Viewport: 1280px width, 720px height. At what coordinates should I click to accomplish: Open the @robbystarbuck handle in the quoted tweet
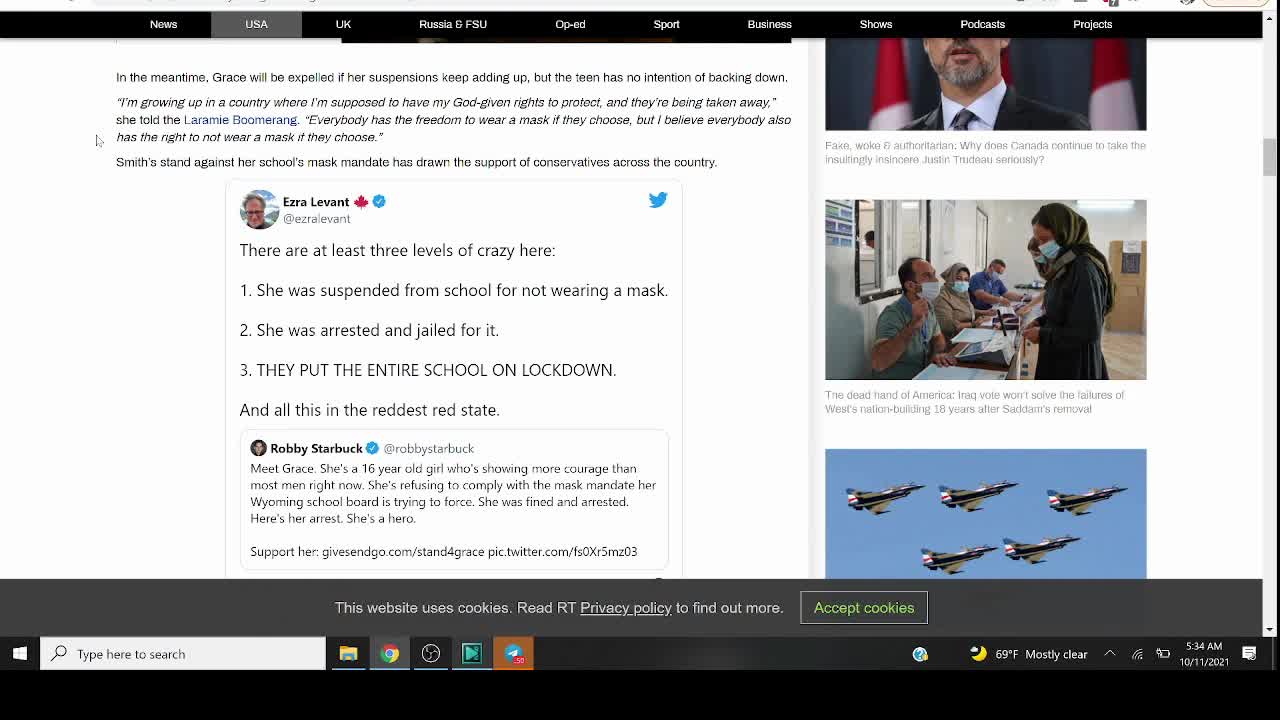point(429,449)
